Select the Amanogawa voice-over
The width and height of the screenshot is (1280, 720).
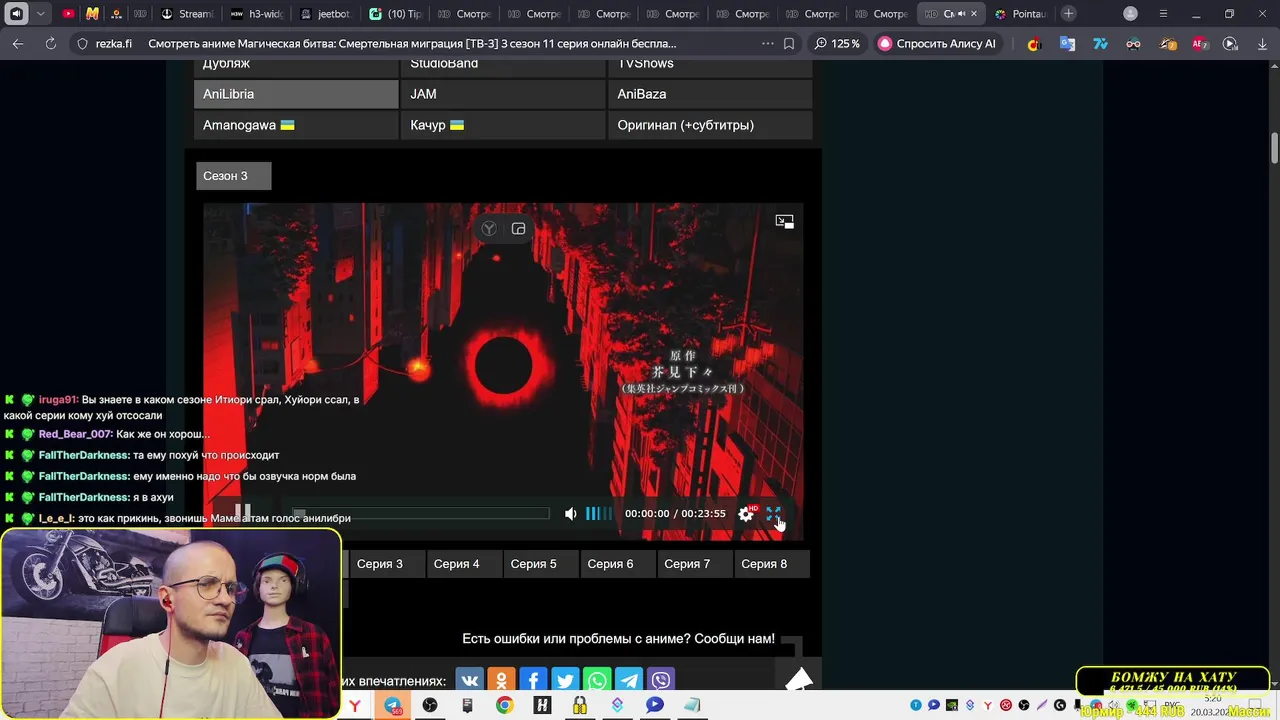pos(296,125)
